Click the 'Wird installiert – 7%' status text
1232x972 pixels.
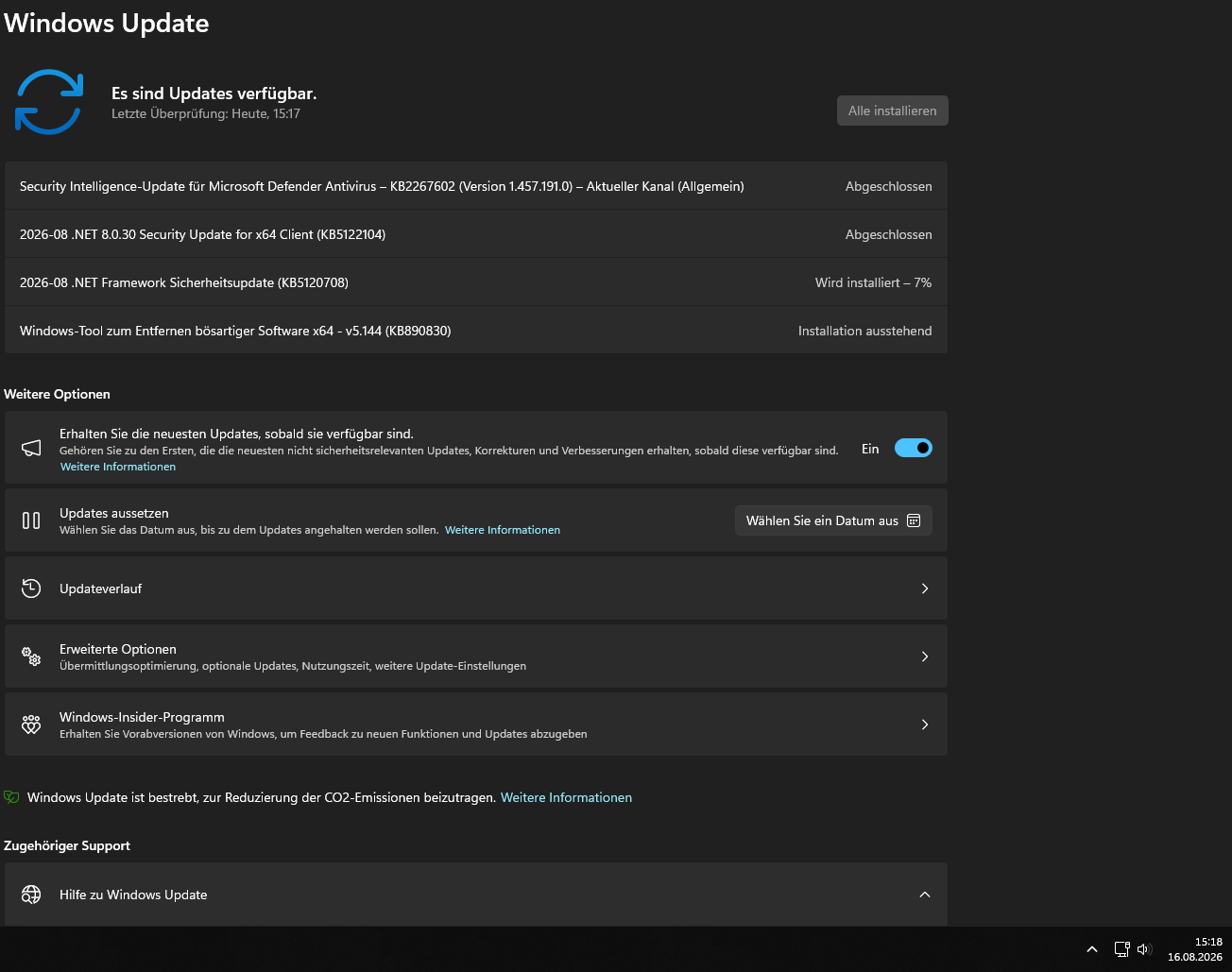(x=873, y=282)
